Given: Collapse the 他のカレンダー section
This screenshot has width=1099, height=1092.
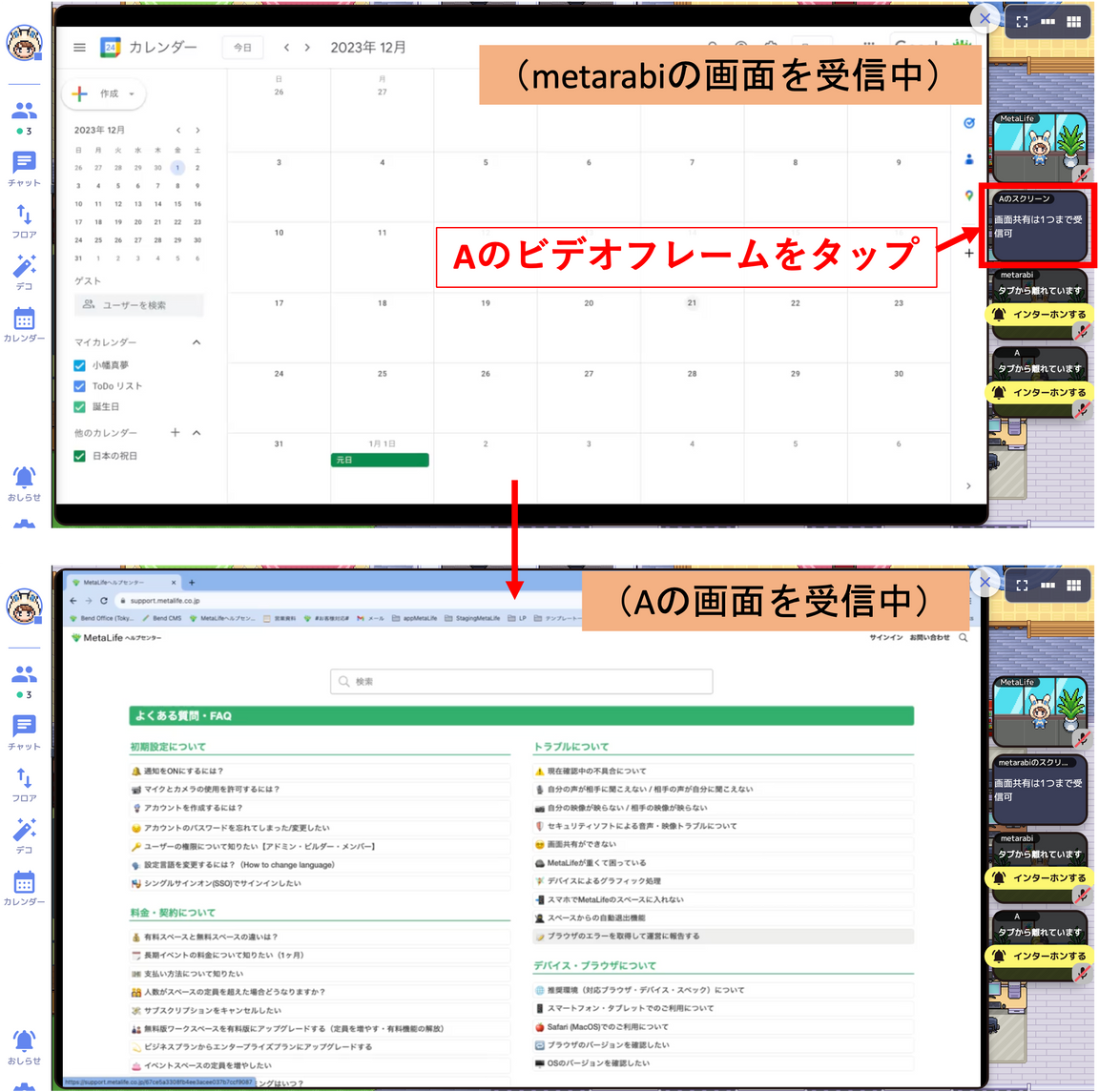Looking at the screenshot, I should 197,432.
